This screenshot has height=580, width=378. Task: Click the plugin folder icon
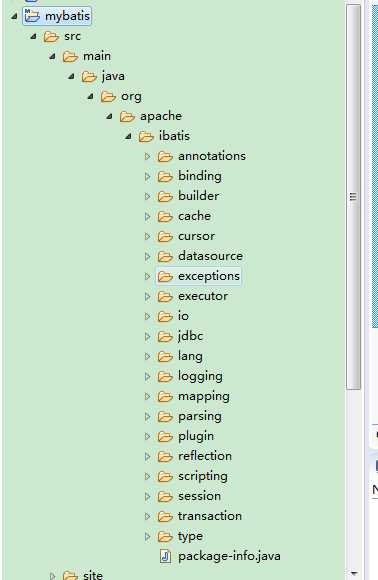click(x=165, y=436)
